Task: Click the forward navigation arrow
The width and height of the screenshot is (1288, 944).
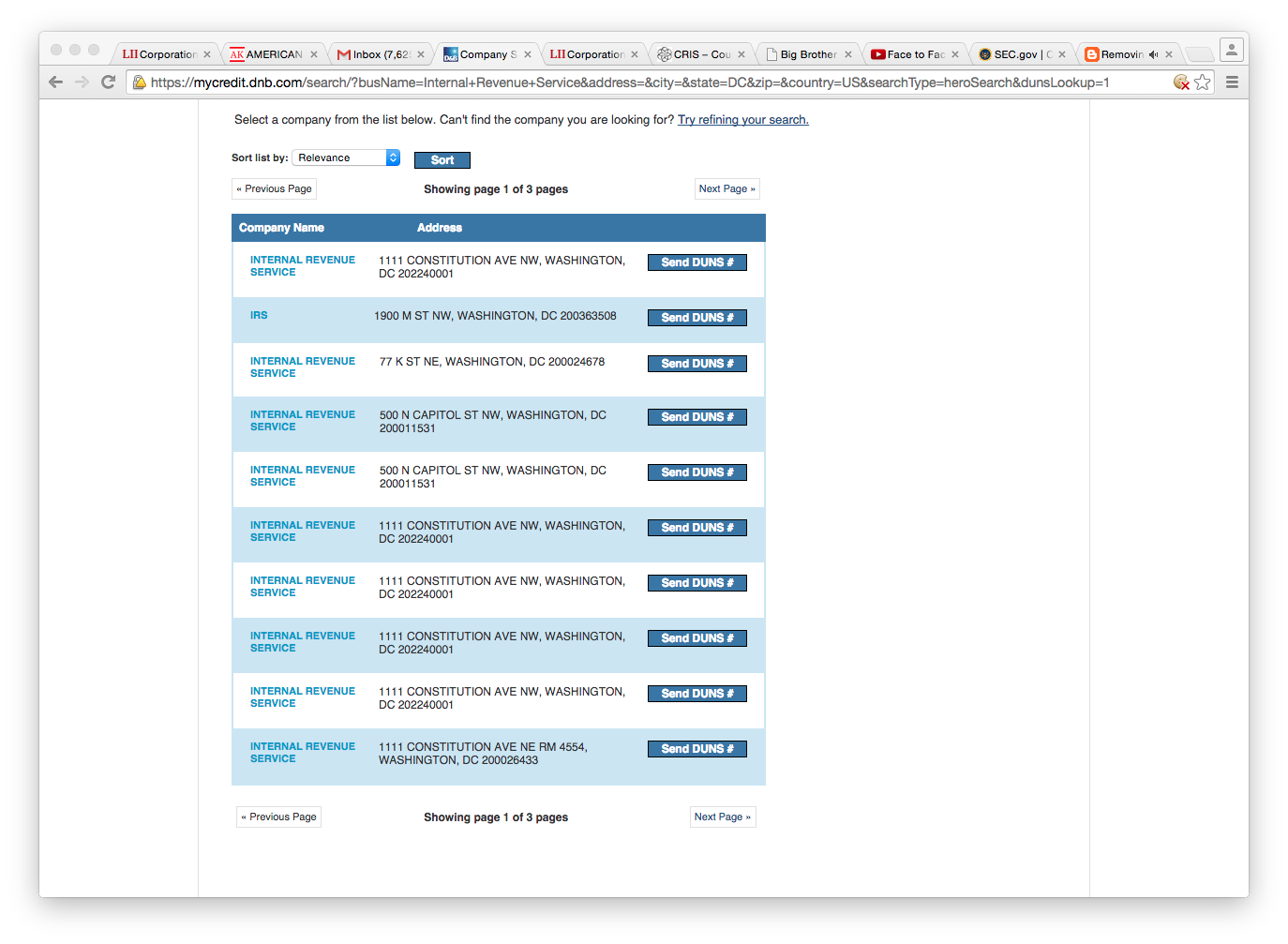Action: click(x=82, y=82)
